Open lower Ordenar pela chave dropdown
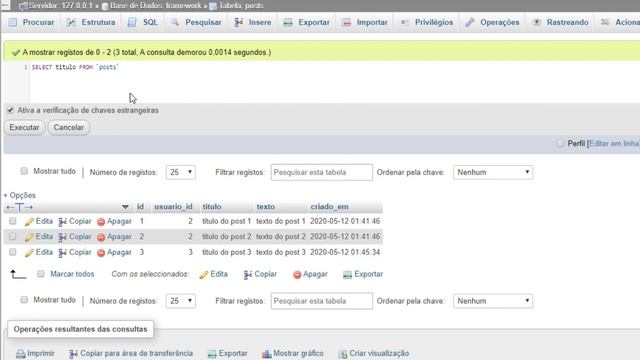640x360 pixels. click(493, 301)
